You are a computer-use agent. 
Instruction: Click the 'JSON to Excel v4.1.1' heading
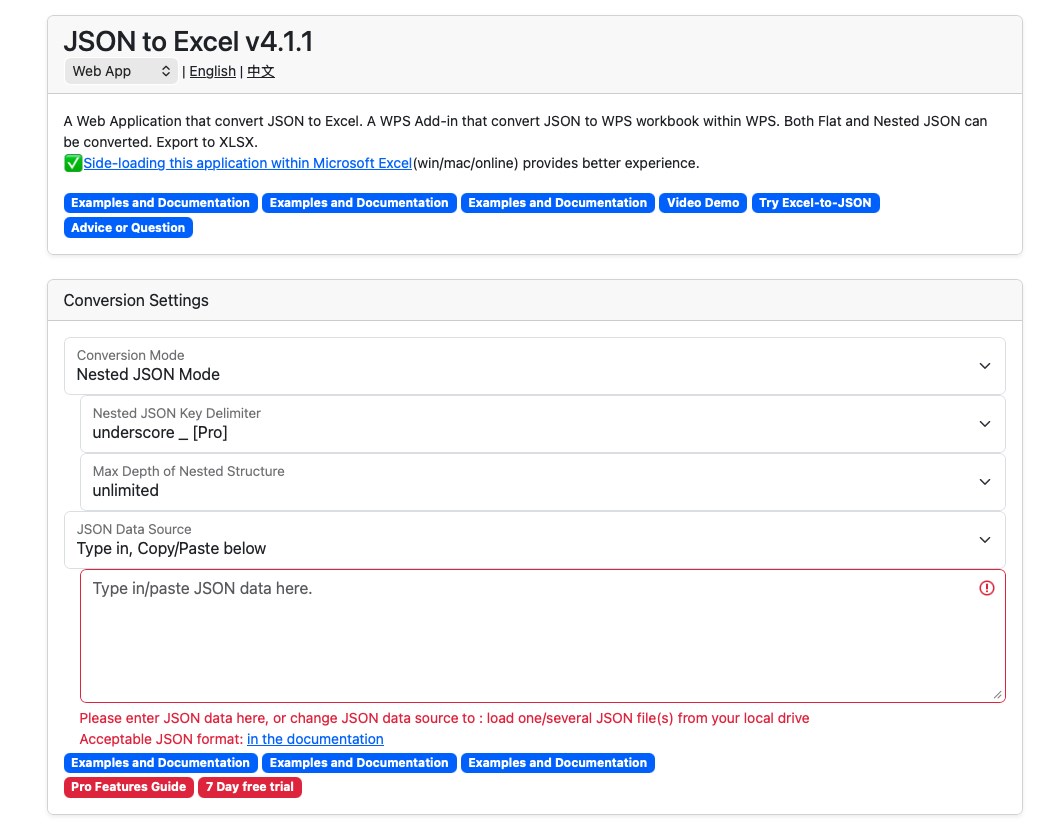pos(188,41)
